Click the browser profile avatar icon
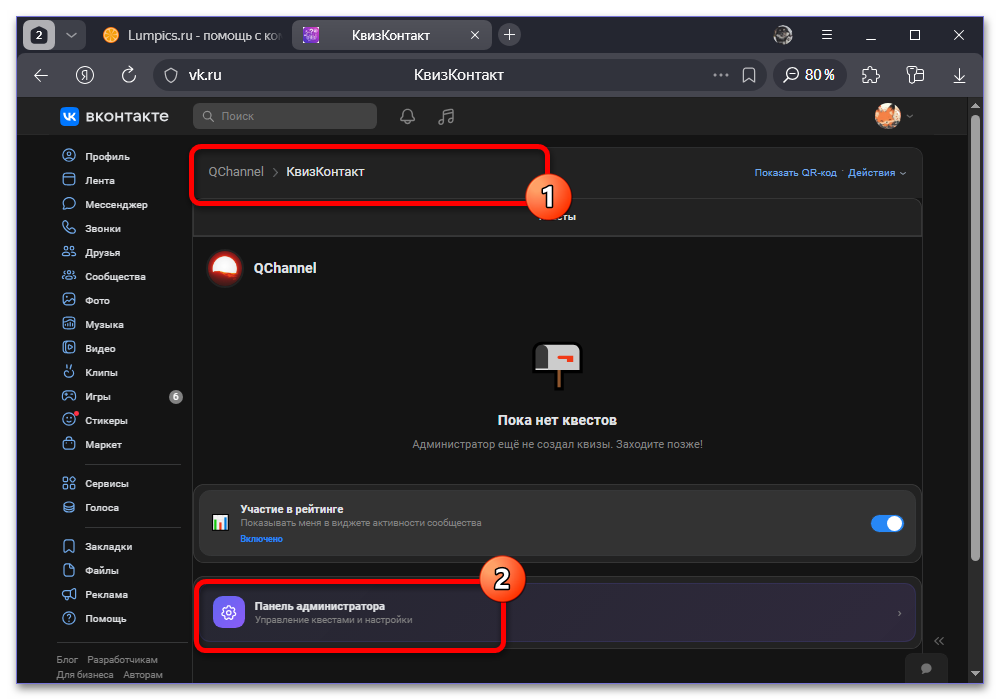This screenshot has height=700, width=1000. [x=783, y=35]
